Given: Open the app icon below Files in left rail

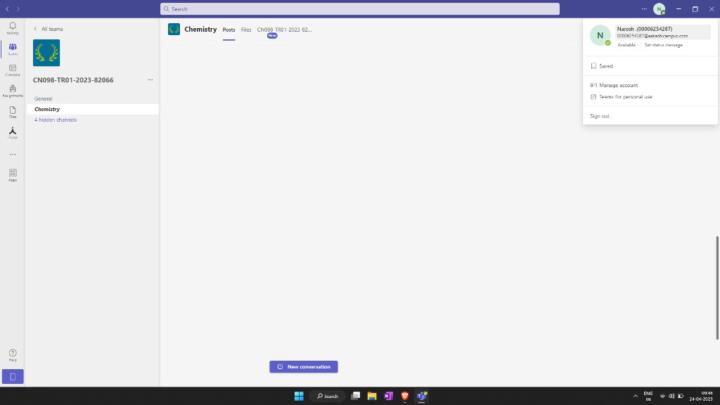Looking at the screenshot, I should pyautogui.click(x=12, y=133).
